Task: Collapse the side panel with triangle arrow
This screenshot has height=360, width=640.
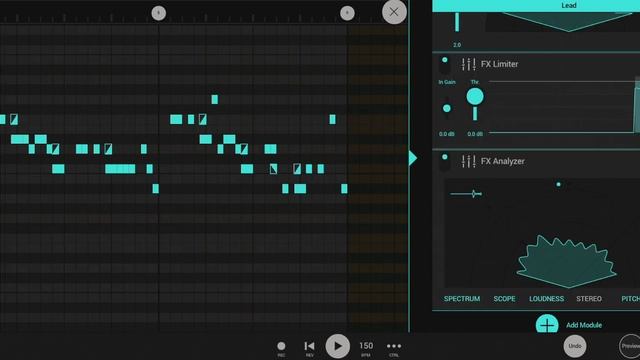Action: pyautogui.click(x=413, y=158)
